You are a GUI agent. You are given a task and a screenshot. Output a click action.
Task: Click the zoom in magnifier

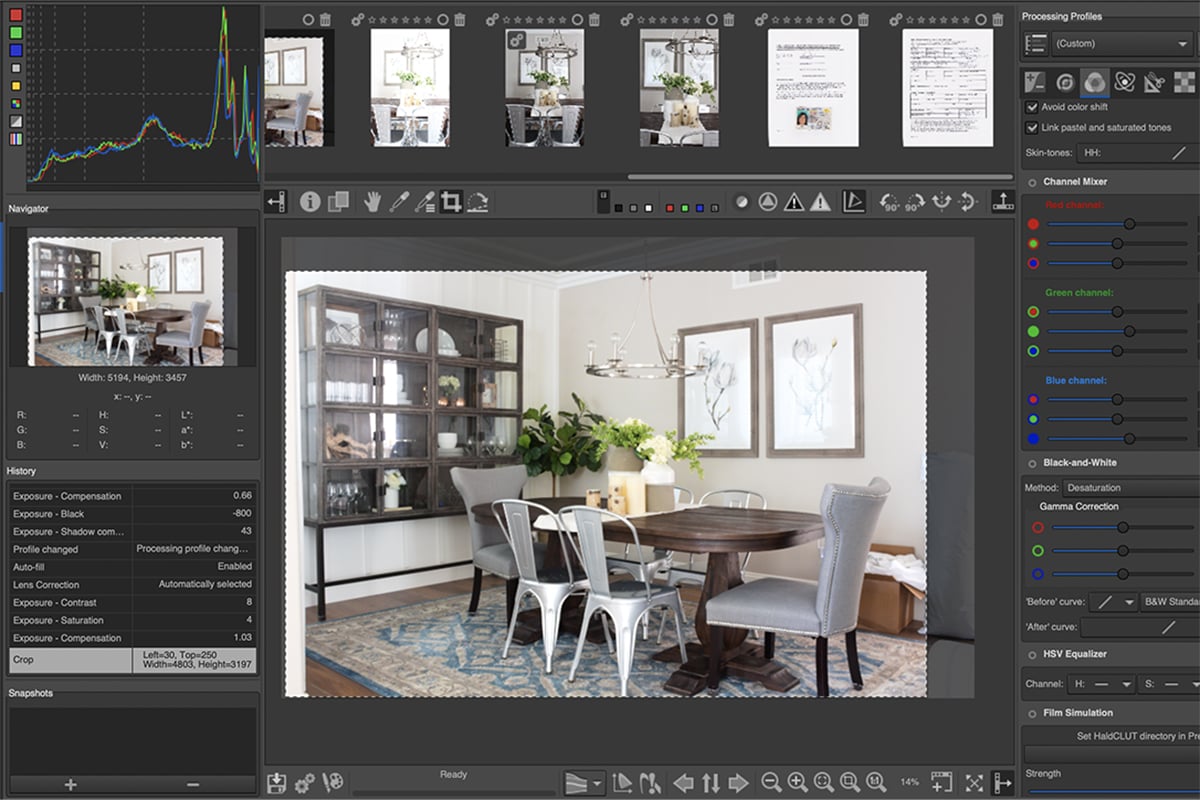(x=797, y=782)
